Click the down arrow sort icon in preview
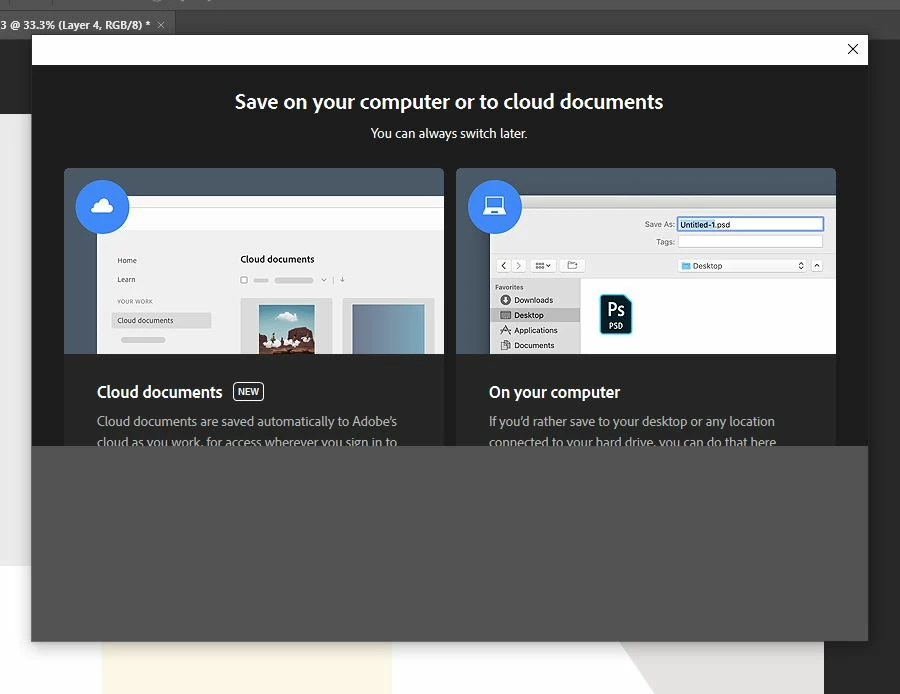This screenshot has height=694, width=900. [x=342, y=280]
